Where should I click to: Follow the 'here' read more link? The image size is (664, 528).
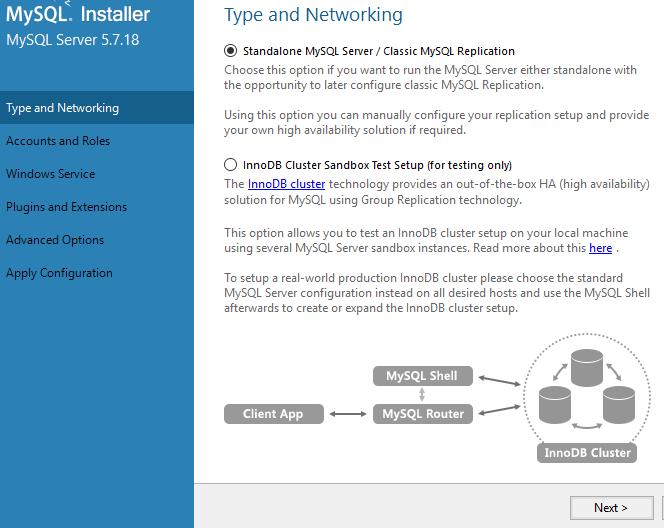click(x=600, y=248)
